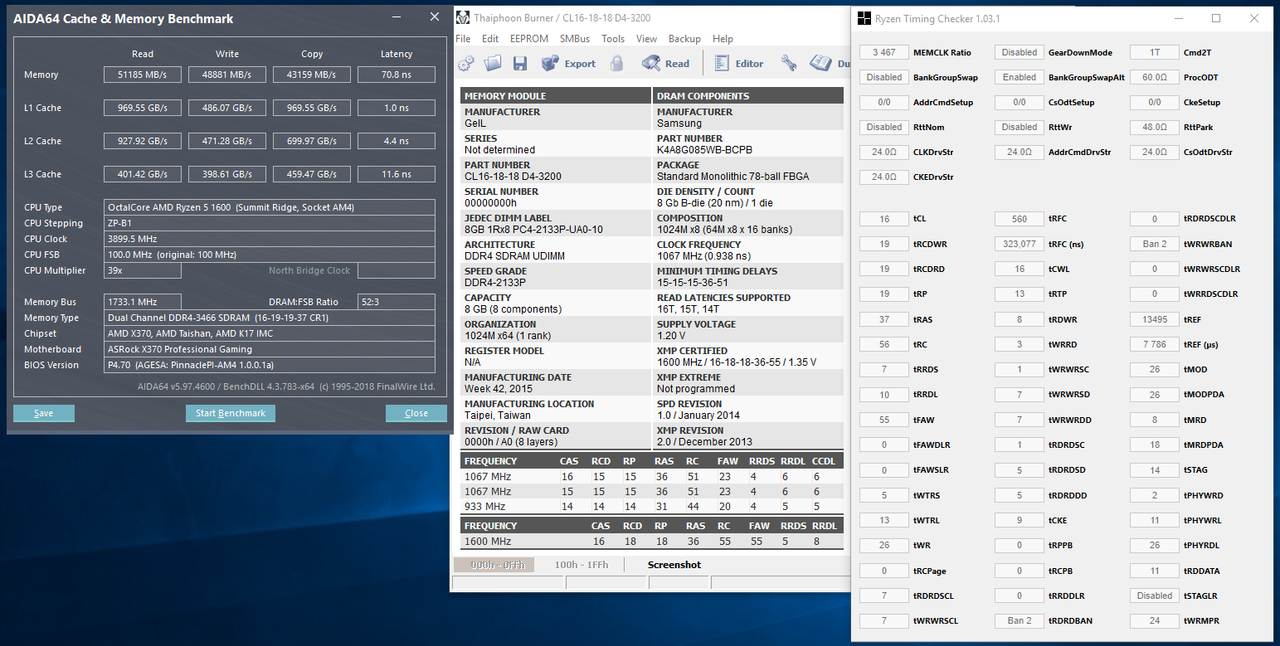This screenshot has height=646, width=1280.
Task: Click XMP certified 1600 MHz / 16-18-18-36-55 / 1.35 V text
Action: click(736, 362)
